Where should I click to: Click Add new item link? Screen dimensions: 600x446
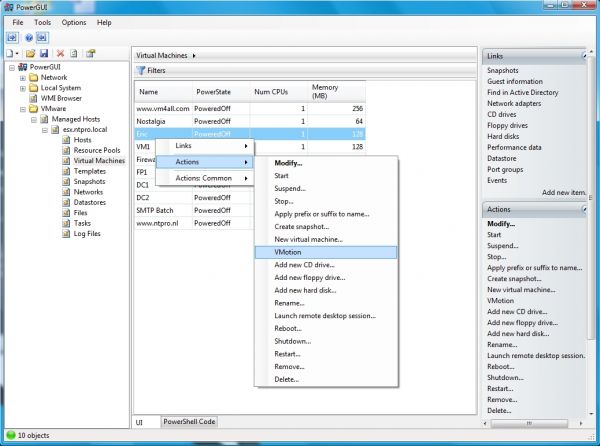[564, 192]
